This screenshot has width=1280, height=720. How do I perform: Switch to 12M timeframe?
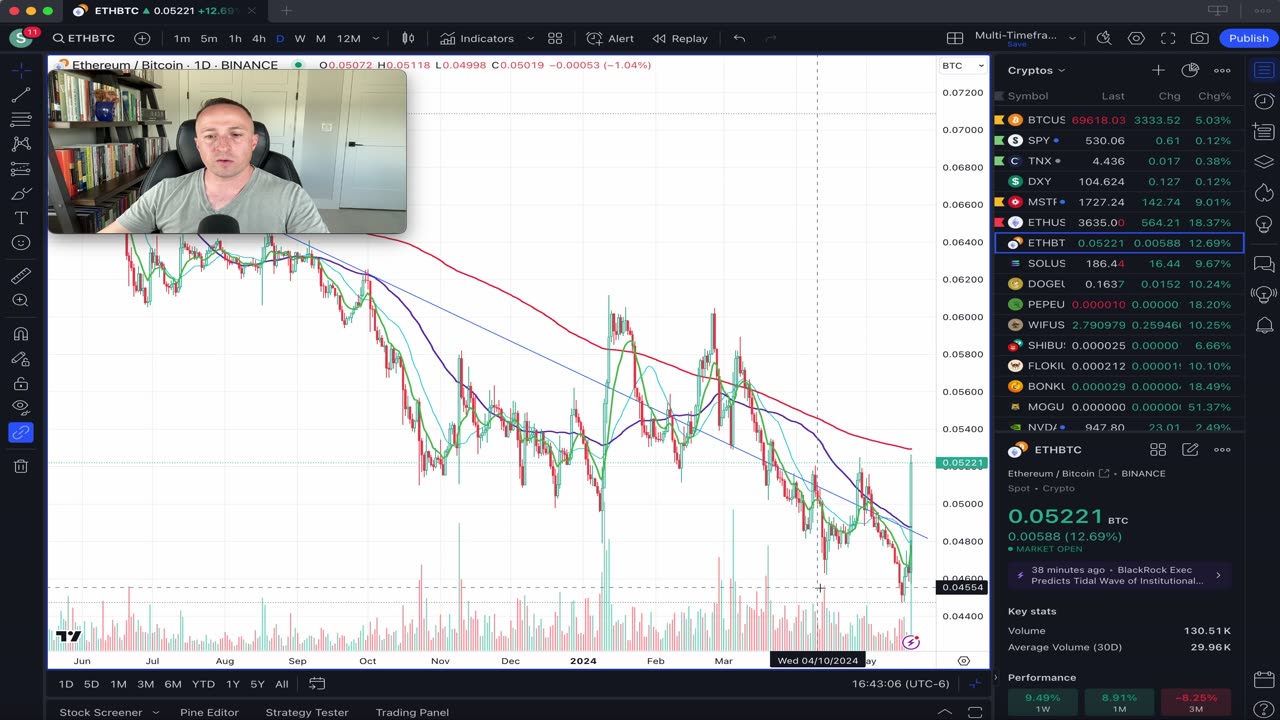coord(348,38)
